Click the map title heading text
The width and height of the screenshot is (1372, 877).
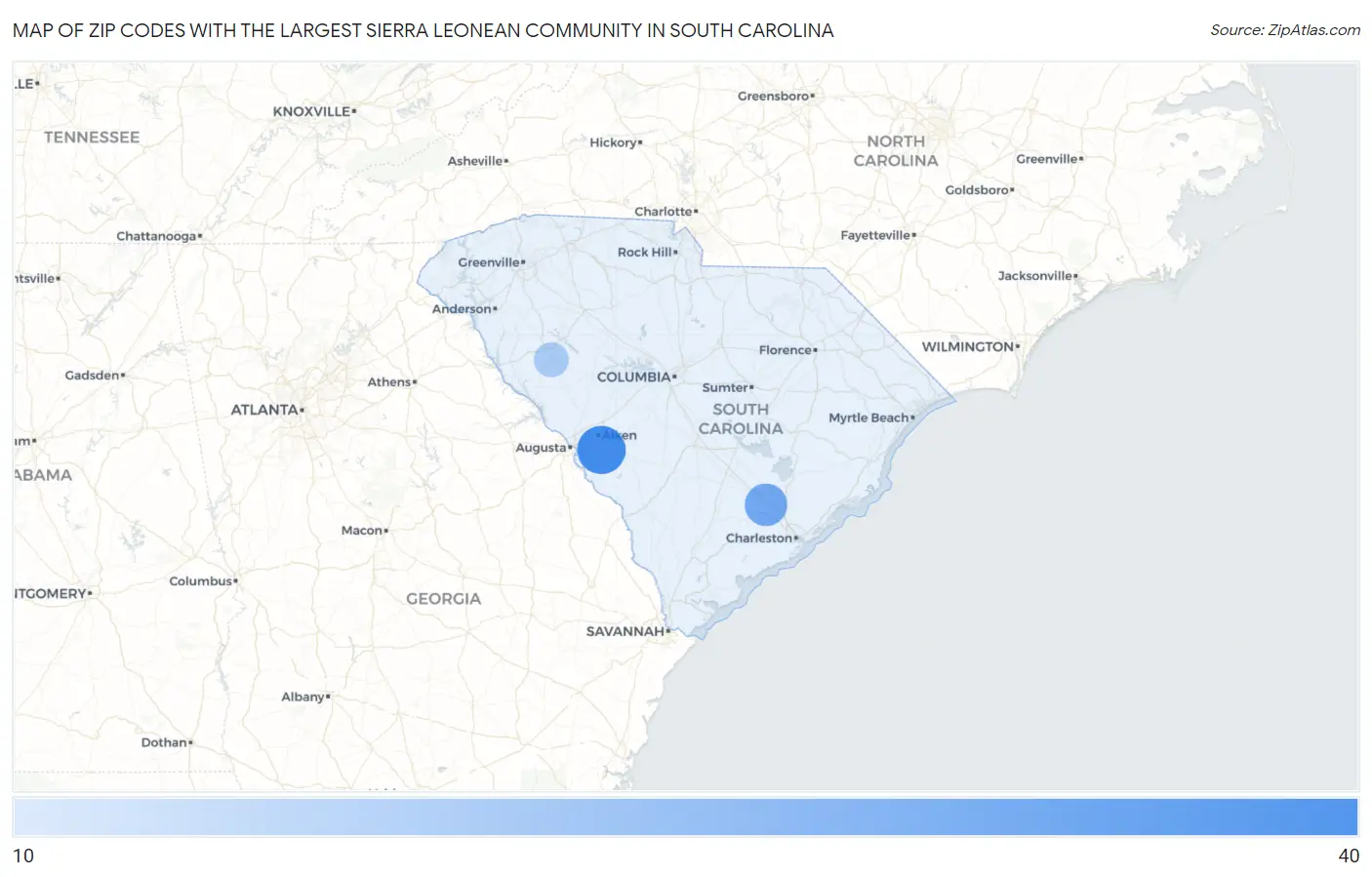point(424,30)
